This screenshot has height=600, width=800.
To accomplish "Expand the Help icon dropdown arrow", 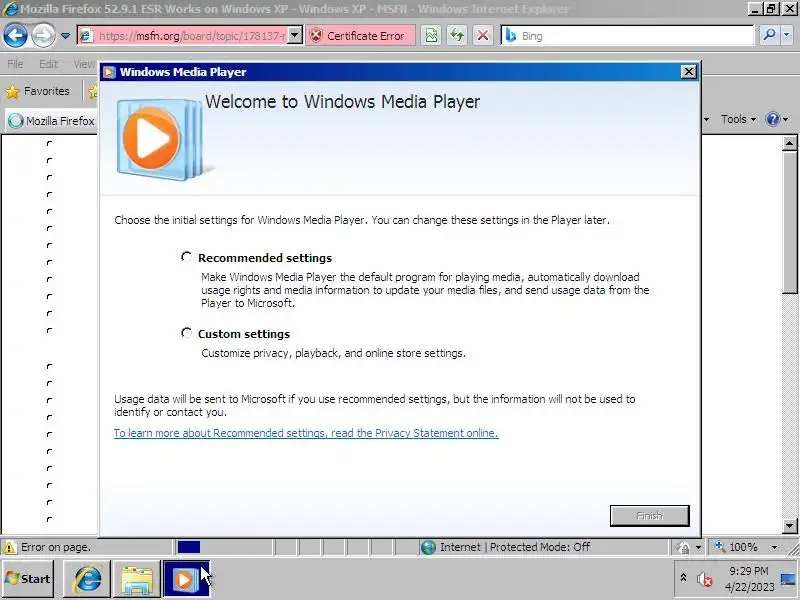I will click(x=786, y=119).
